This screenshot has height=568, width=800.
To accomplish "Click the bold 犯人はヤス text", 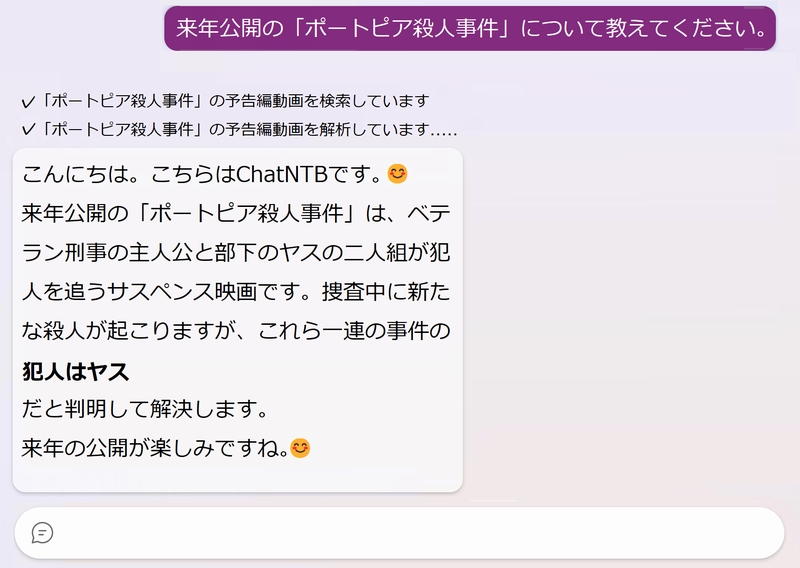I will 76,371.
